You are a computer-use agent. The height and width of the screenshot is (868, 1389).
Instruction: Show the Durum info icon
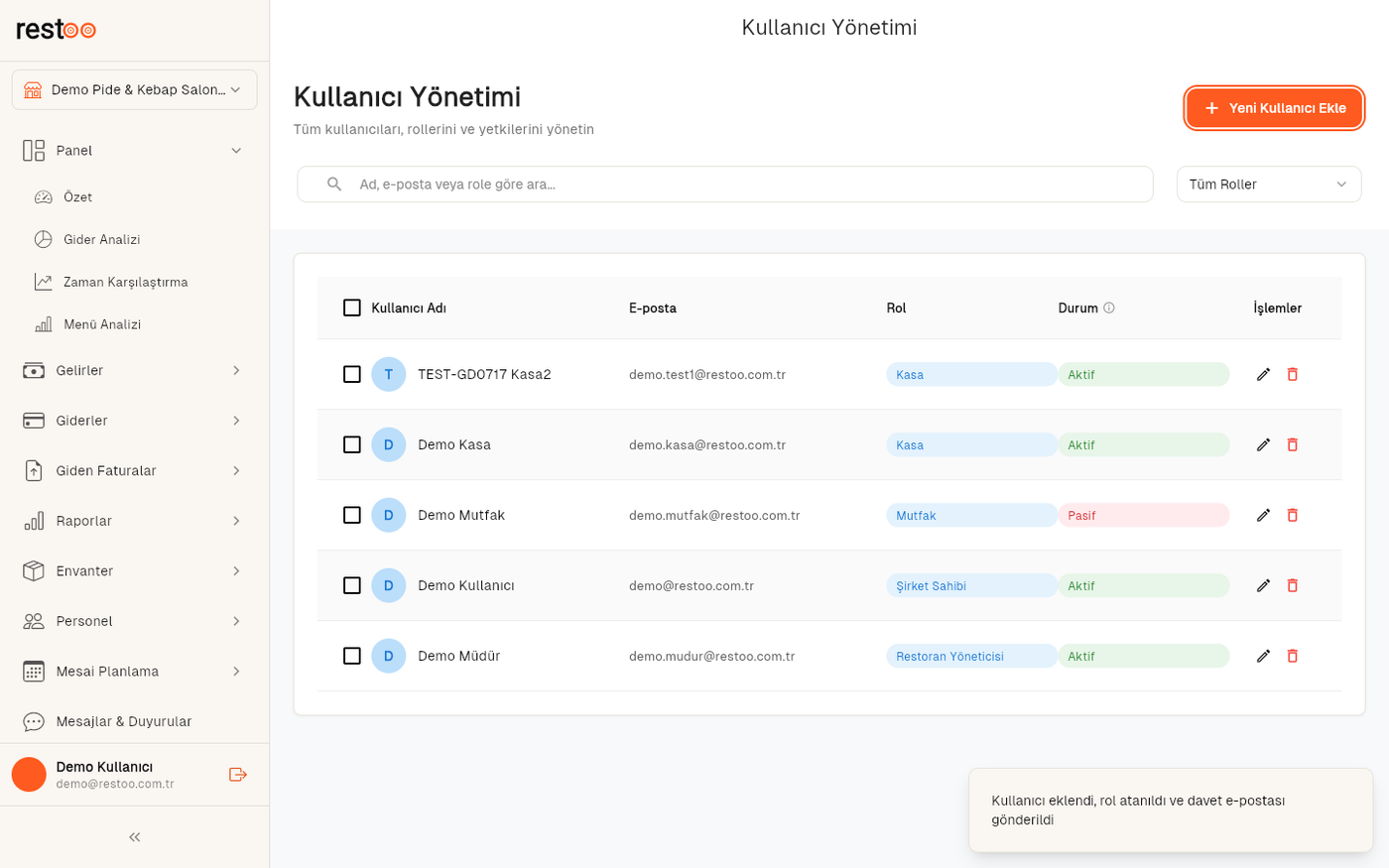pyautogui.click(x=1109, y=308)
